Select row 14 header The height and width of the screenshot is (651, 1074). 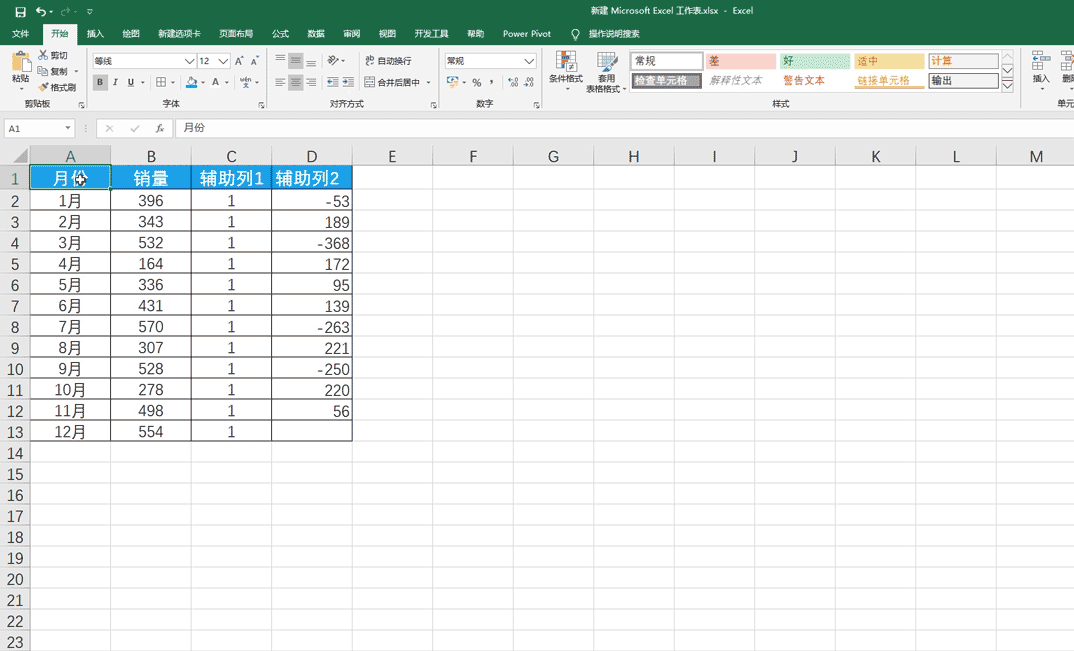click(x=15, y=453)
